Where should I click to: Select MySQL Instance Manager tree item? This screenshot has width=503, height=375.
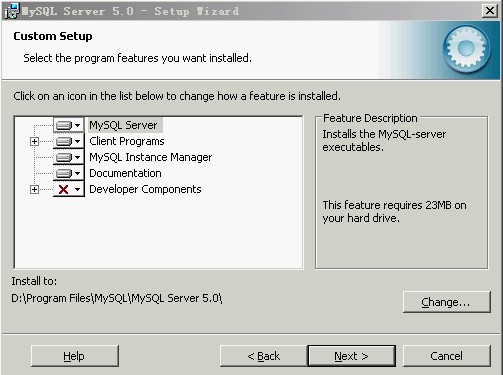click(150, 157)
